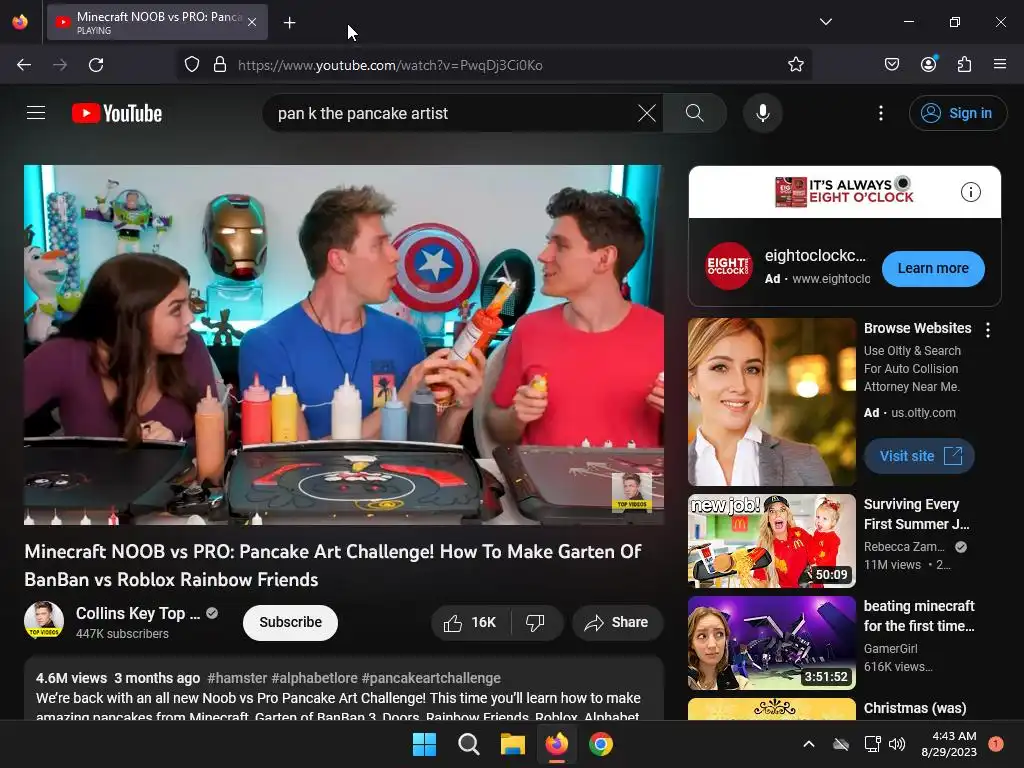
Task: Like the video with thumbs up
Action: (x=470, y=622)
